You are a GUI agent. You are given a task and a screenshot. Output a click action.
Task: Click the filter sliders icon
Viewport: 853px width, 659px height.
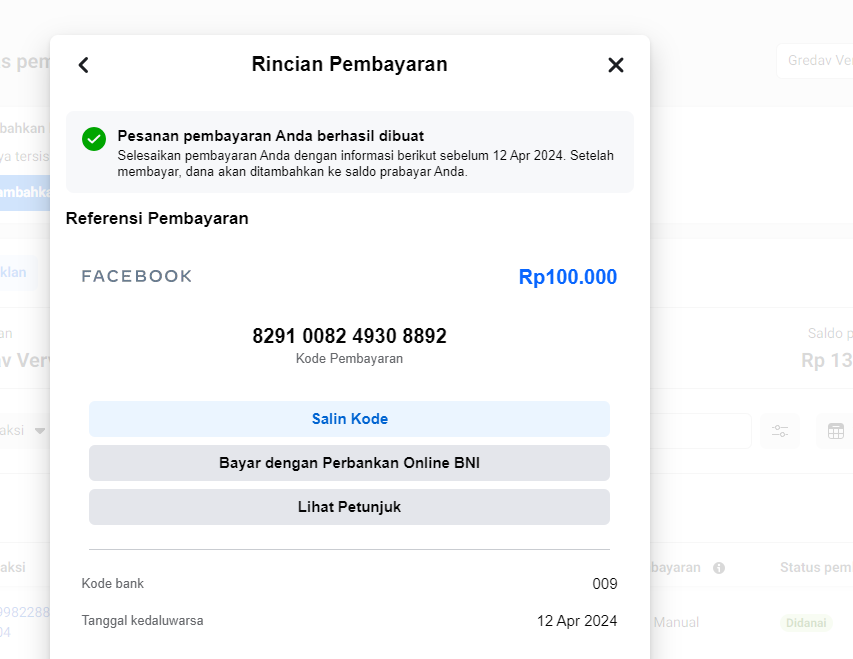point(780,431)
